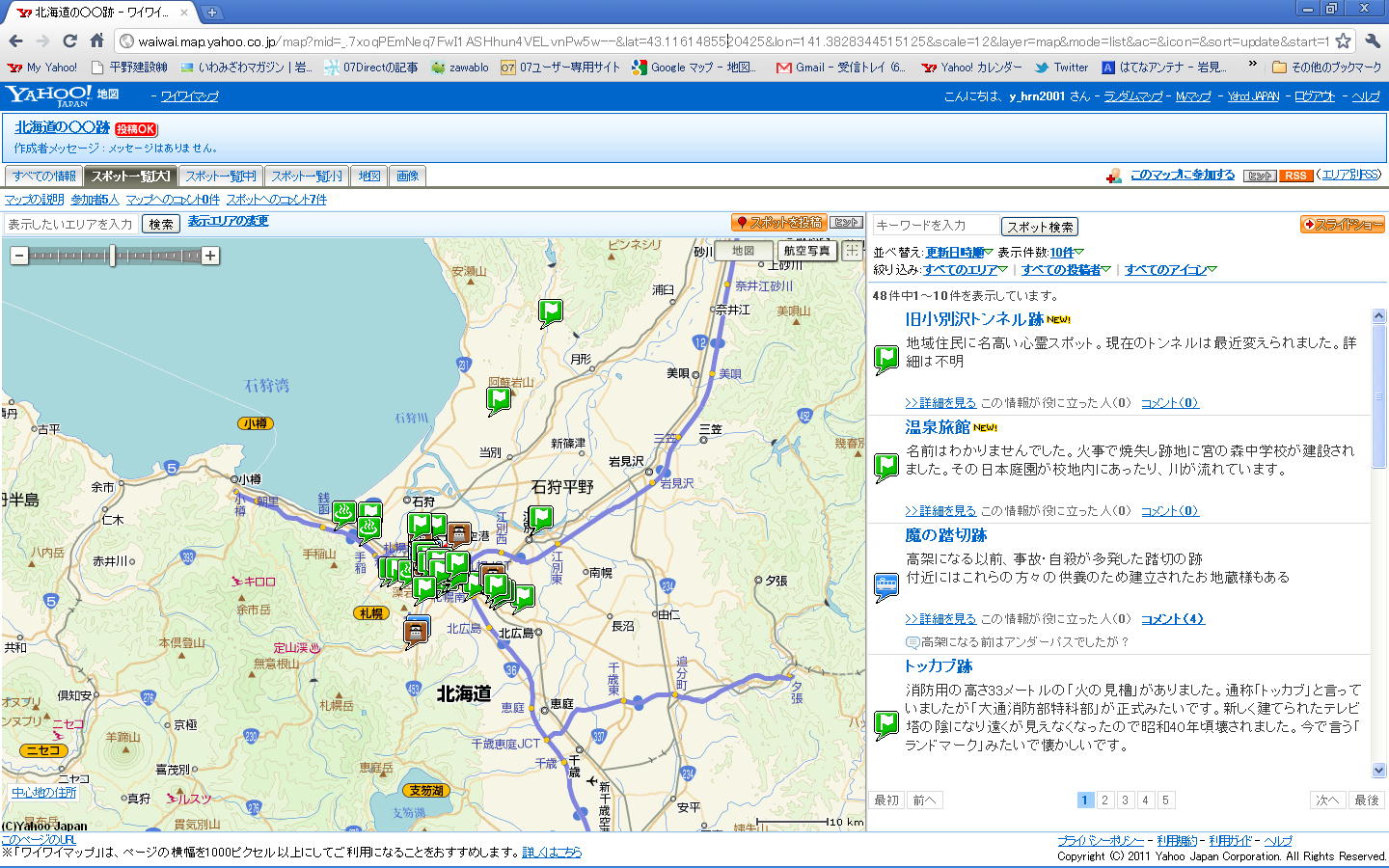This screenshot has height=868, width=1389.
Task: Click the 検索 button for the area
Action: click(161, 224)
